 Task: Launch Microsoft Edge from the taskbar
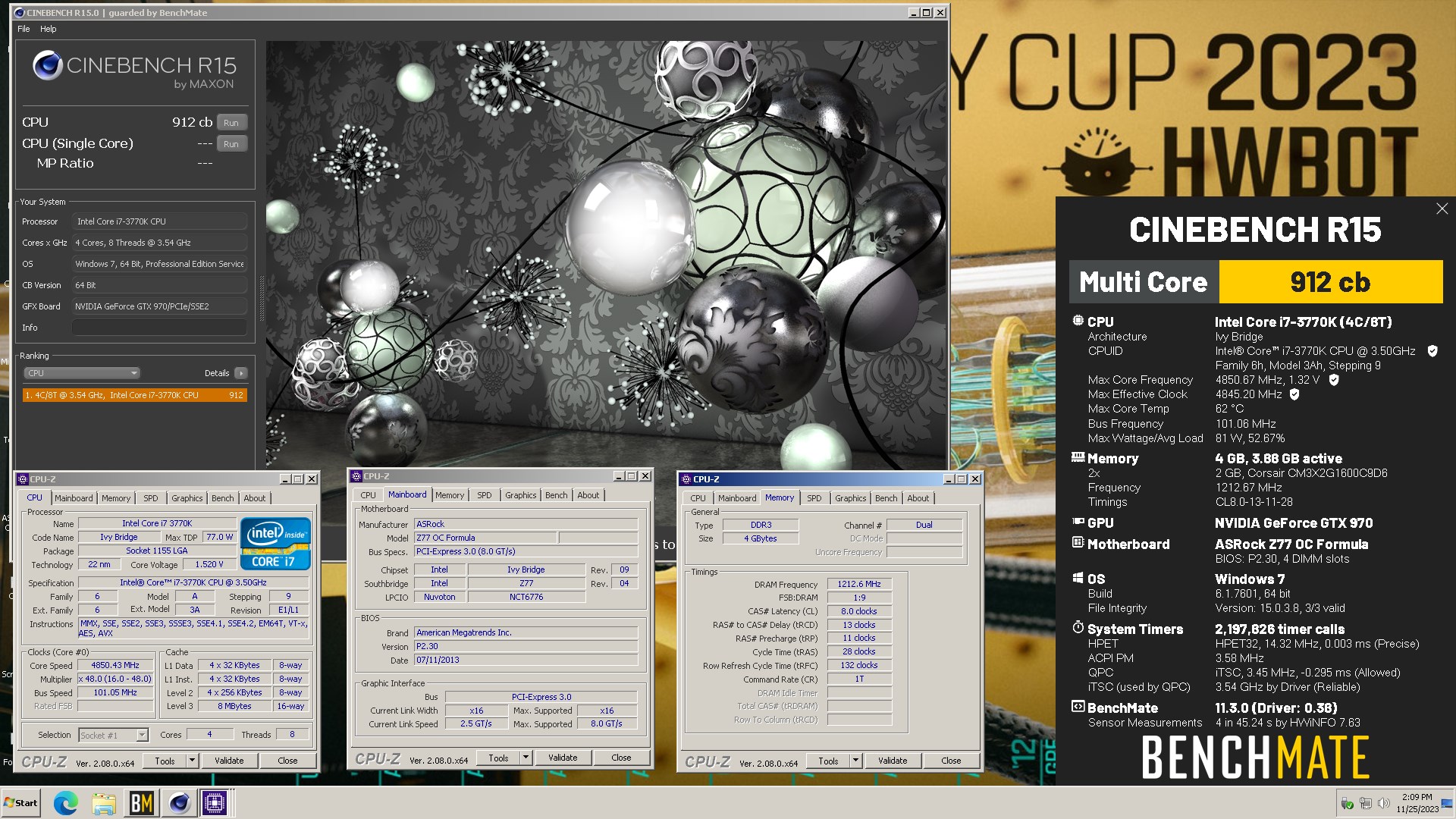tap(65, 802)
